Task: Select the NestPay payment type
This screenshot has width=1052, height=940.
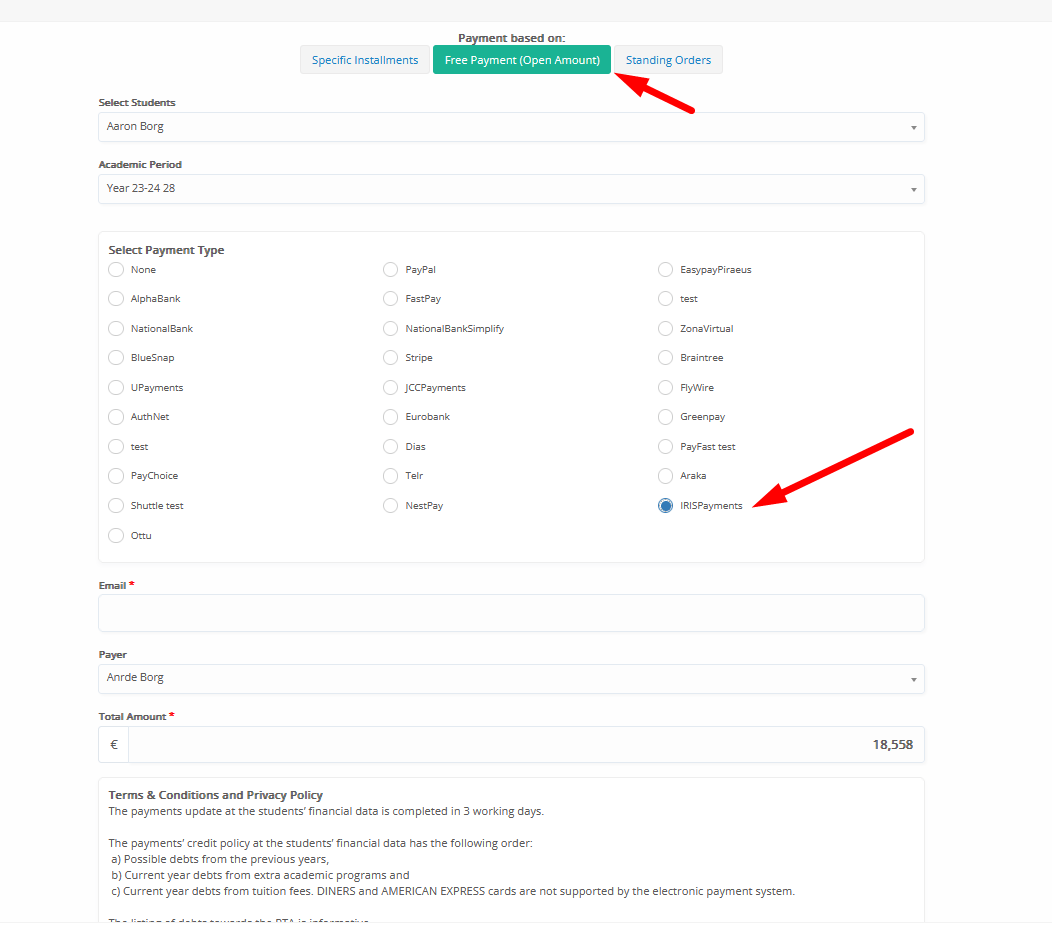Action: (391, 506)
